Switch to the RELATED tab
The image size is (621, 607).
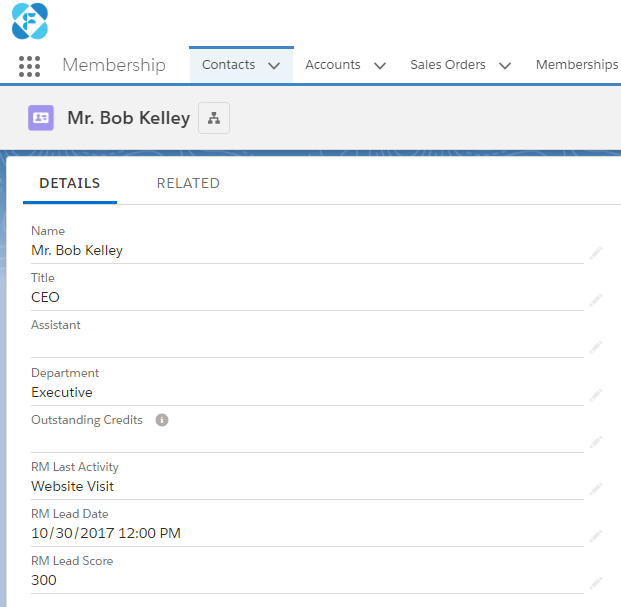point(188,183)
